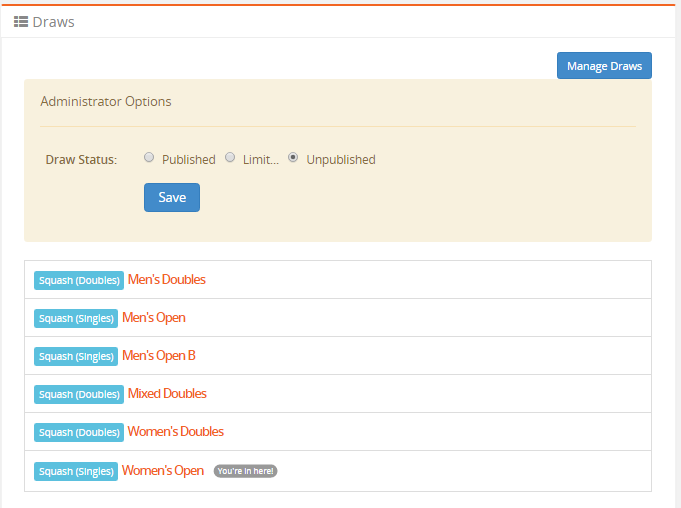Open the Men's Open draw
The height and width of the screenshot is (508, 681).
[153, 318]
